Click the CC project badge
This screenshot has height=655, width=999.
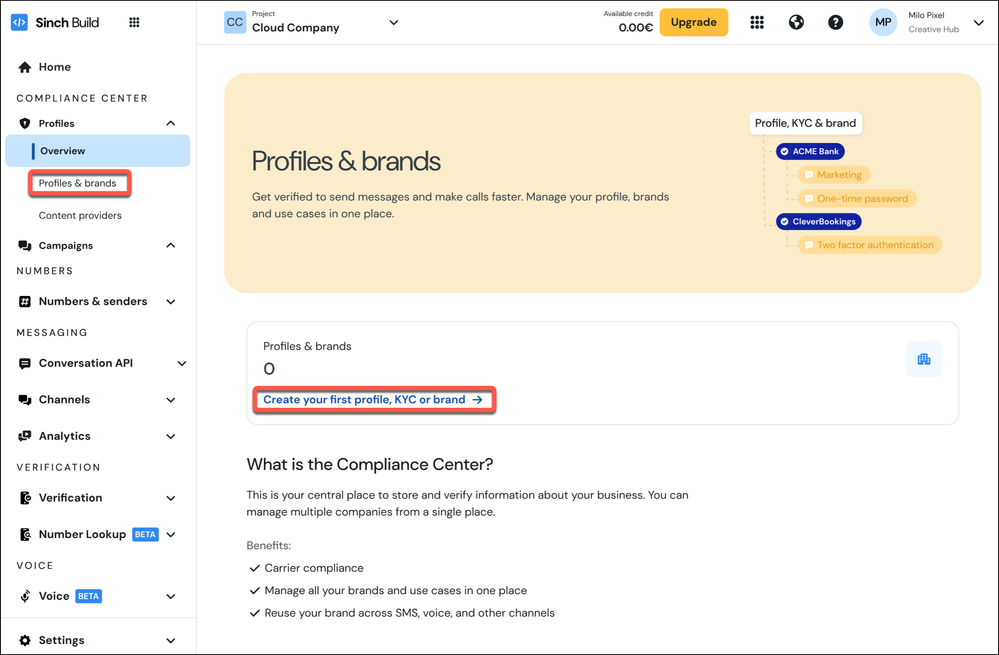point(235,22)
